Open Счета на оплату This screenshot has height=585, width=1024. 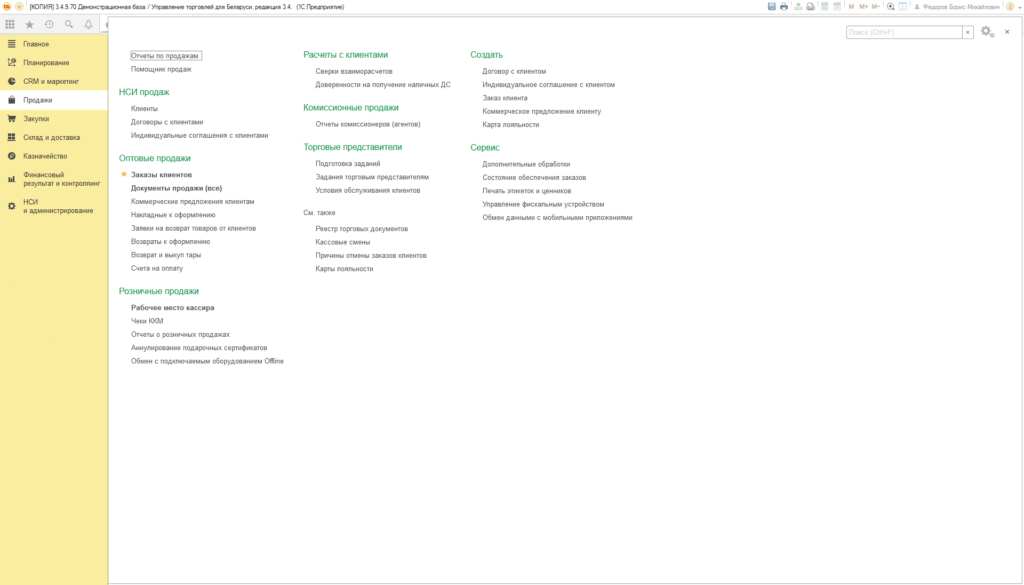[x=157, y=268]
